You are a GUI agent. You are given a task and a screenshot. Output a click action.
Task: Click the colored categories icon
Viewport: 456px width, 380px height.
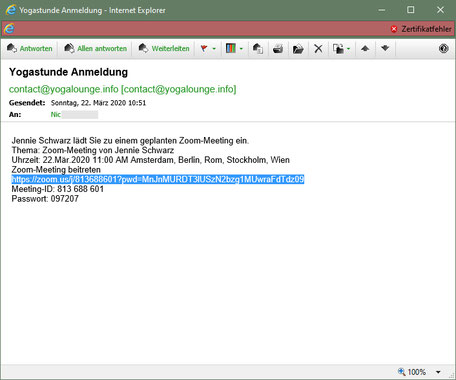pos(231,49)
